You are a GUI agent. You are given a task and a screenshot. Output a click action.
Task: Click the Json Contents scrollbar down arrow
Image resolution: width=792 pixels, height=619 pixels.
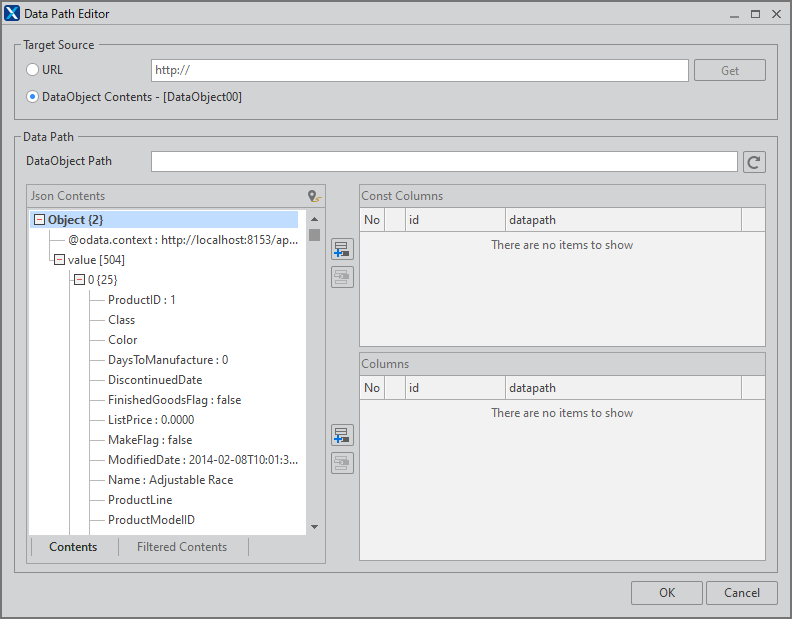(x=314, y=527)
